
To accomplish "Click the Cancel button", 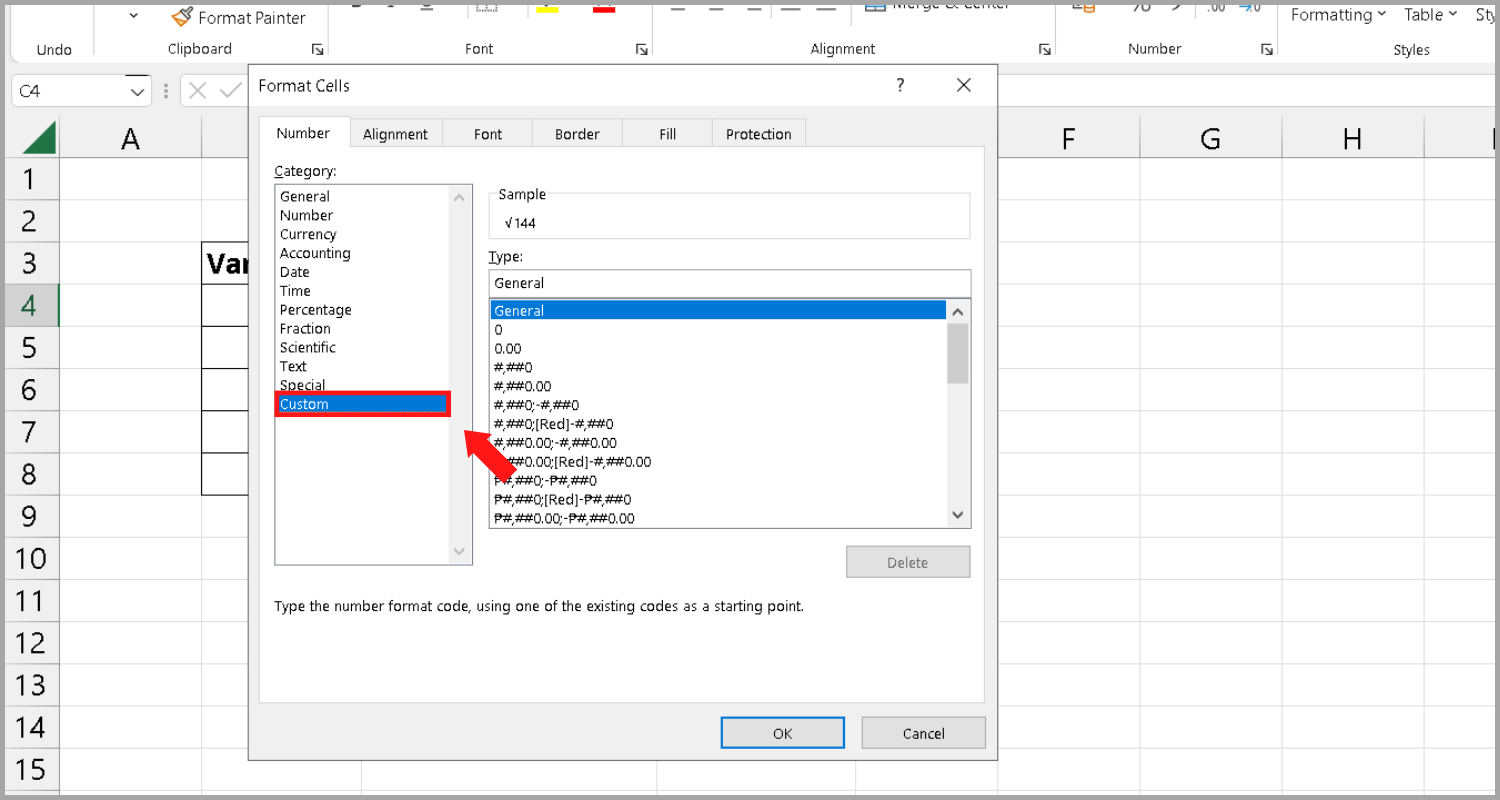I will click(x=923, y=733).
